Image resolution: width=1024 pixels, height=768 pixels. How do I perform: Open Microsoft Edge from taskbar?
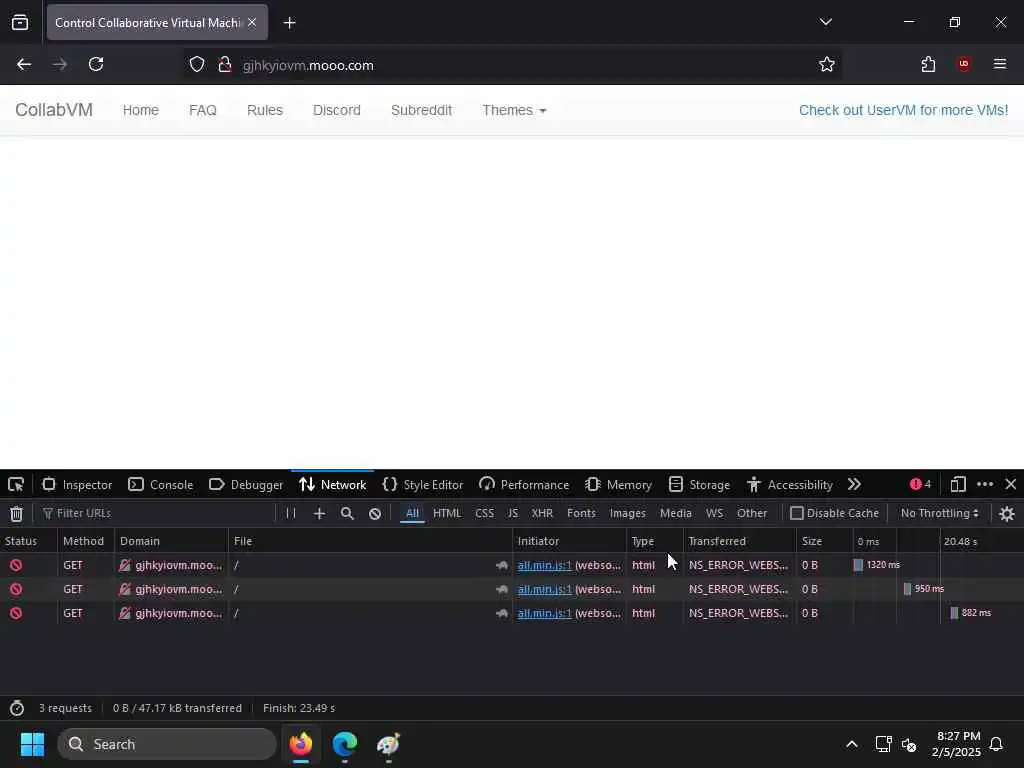345,744
